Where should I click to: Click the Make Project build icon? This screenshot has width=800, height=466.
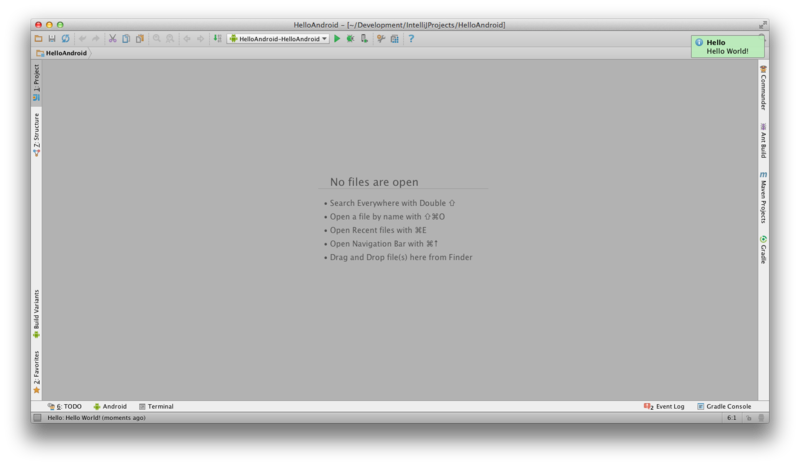tap(217, 39)
